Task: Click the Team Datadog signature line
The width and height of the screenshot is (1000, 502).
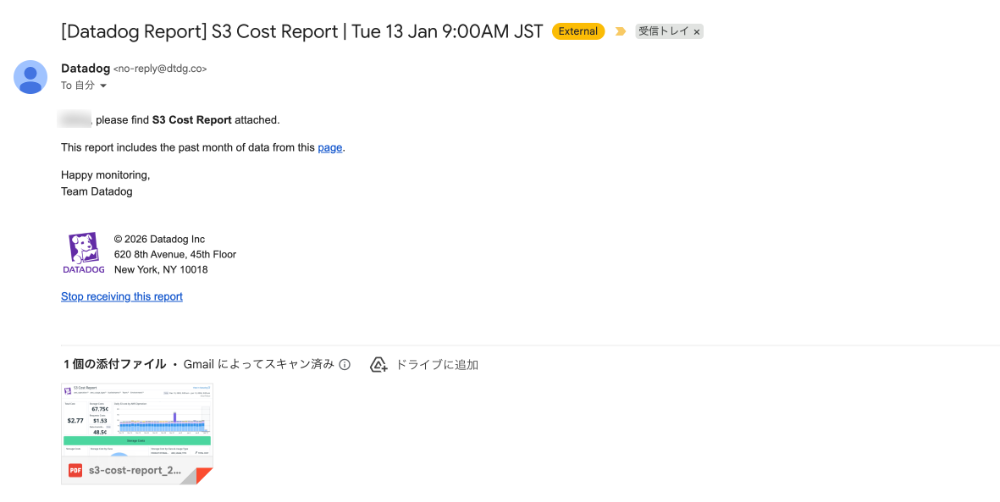Action: 97,191
